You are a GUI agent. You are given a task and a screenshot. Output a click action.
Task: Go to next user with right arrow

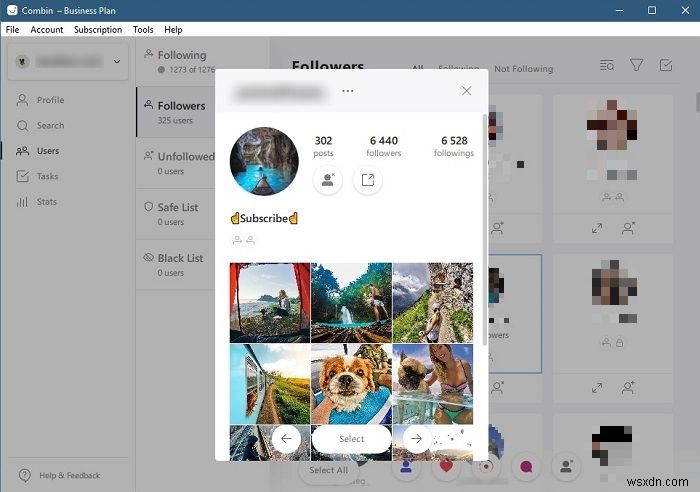tap(416, 439)
